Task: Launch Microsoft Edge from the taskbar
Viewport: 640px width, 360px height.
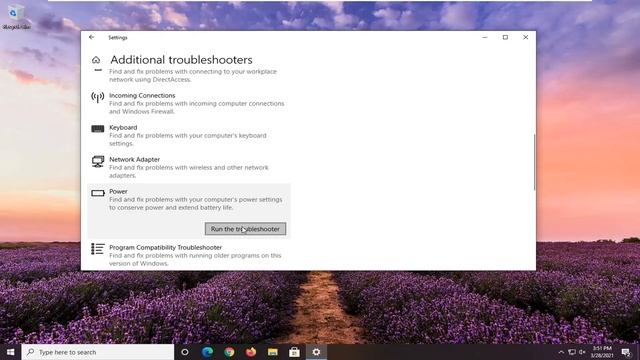Action: 207,352
